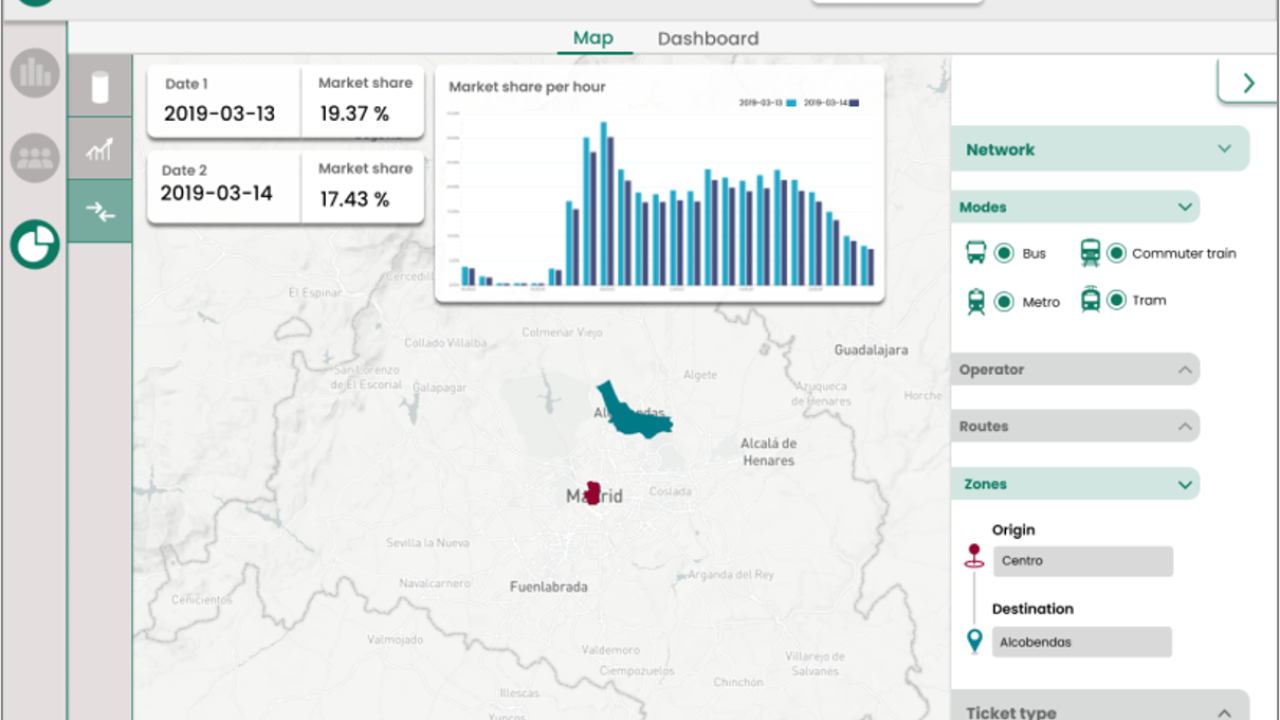Click the Origin field showing Centro
Image resolution: width=1280 pixels, height=720 pixels.
coord(1082,561)
